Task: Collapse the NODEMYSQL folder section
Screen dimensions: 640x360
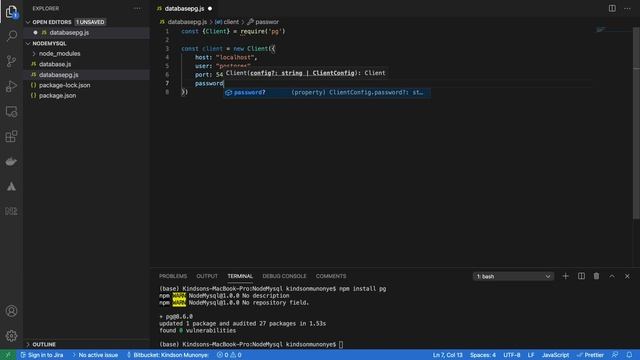Action: coord(28,43)
